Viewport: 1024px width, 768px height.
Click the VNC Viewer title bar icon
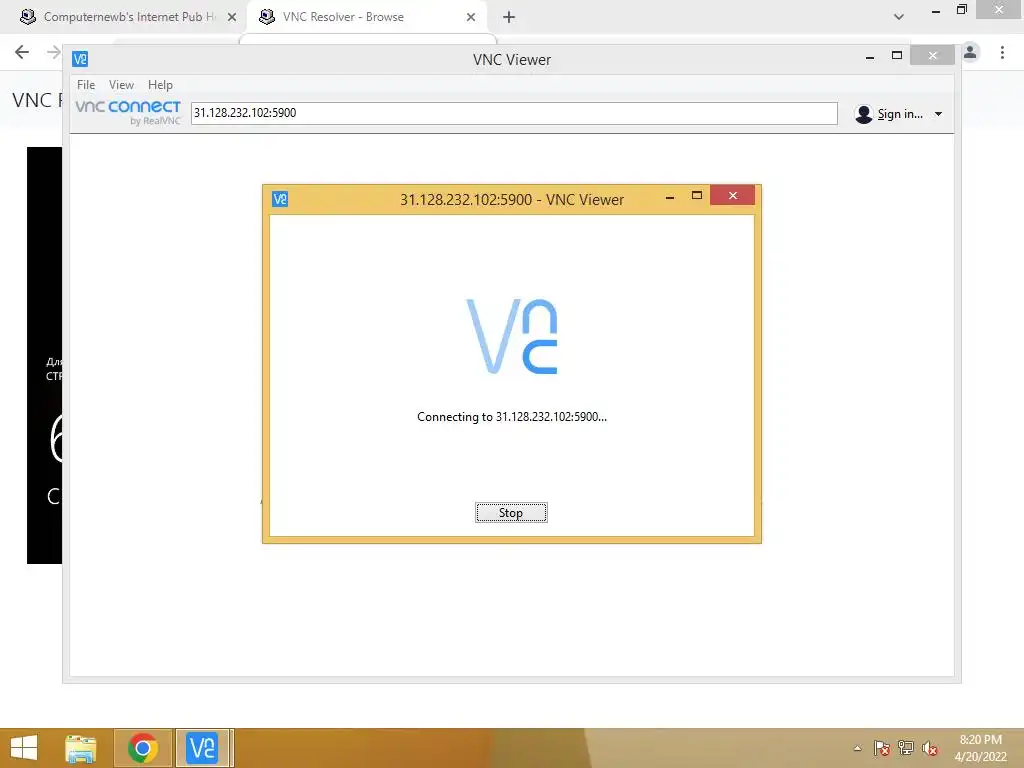[80, 59]
